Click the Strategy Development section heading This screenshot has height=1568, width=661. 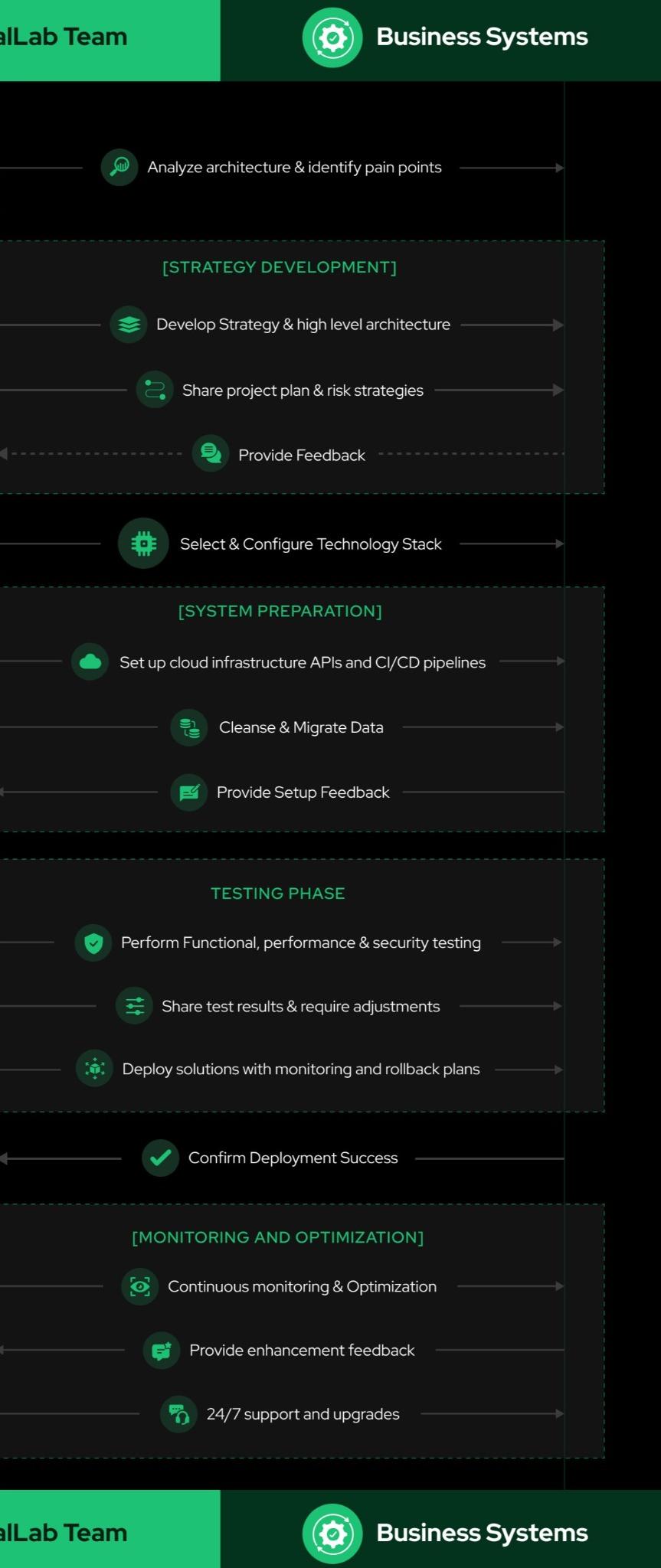pos(280,267)
